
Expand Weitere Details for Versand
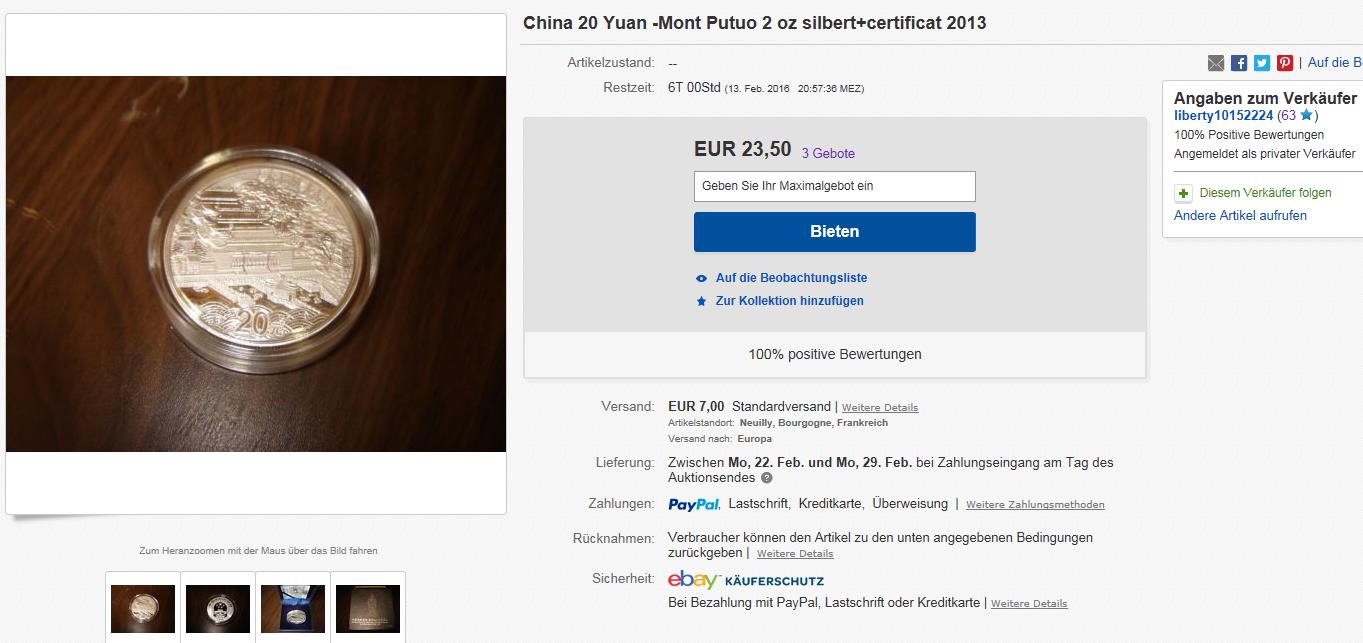click(x=880, y=408)
